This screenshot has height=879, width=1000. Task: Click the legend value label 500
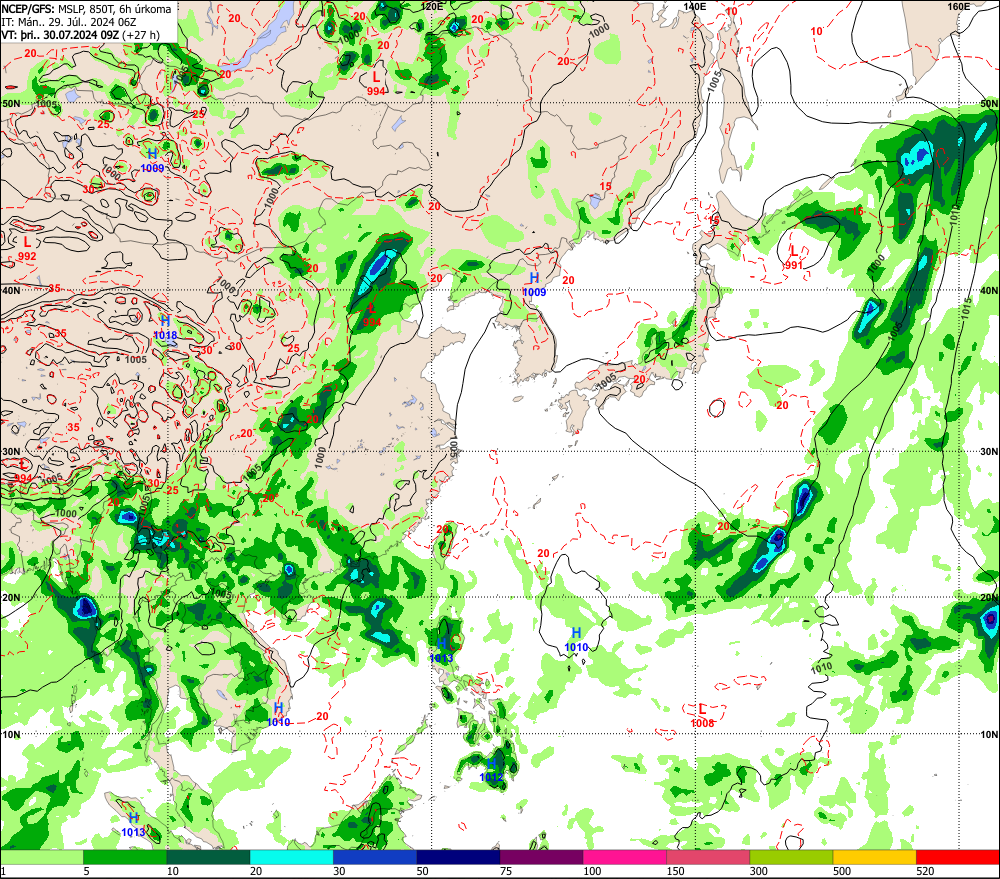point(842,871)
